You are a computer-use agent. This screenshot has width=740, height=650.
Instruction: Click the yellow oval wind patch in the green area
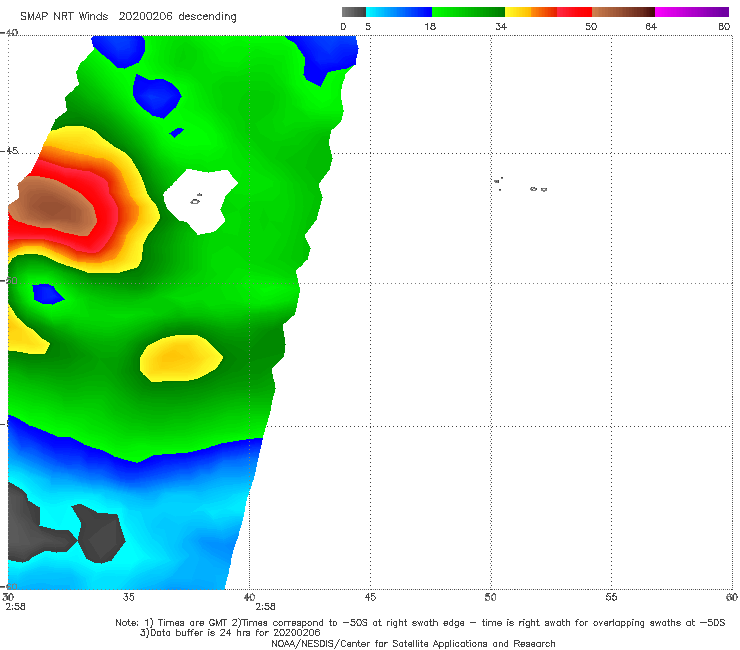181,358
